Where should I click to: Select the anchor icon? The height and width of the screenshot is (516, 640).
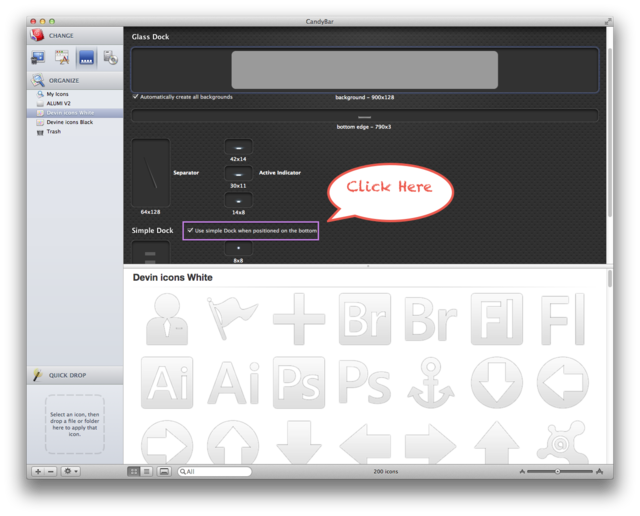(x=431, y=383)
